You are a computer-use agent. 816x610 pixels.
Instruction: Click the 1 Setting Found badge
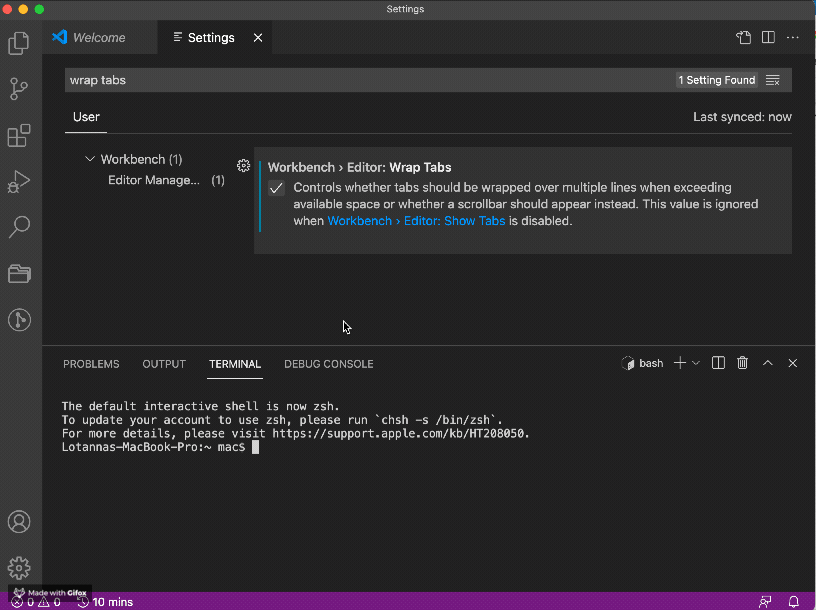click(717, 80)
